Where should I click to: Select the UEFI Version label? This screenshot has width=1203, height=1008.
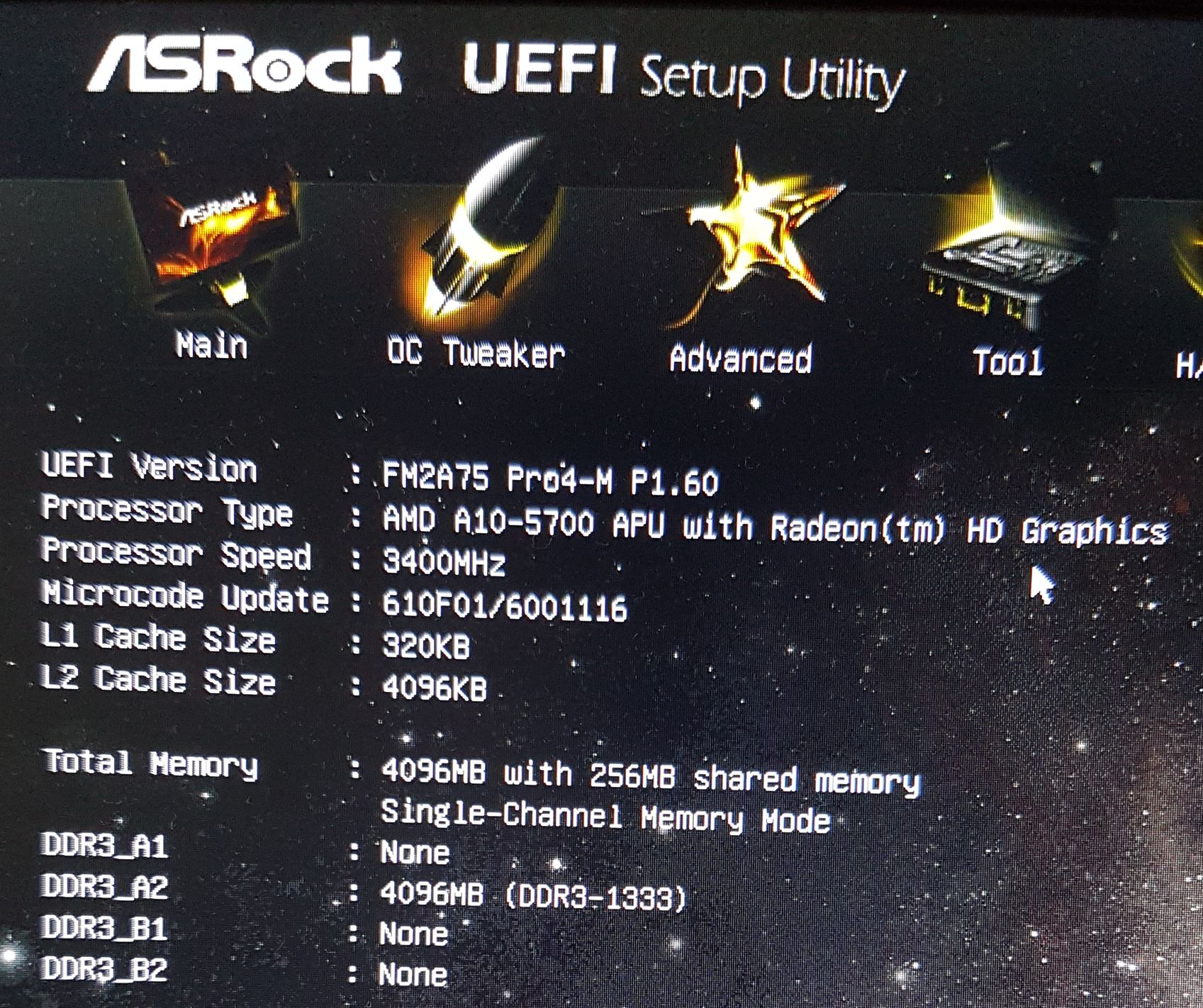tap(149, 467)
